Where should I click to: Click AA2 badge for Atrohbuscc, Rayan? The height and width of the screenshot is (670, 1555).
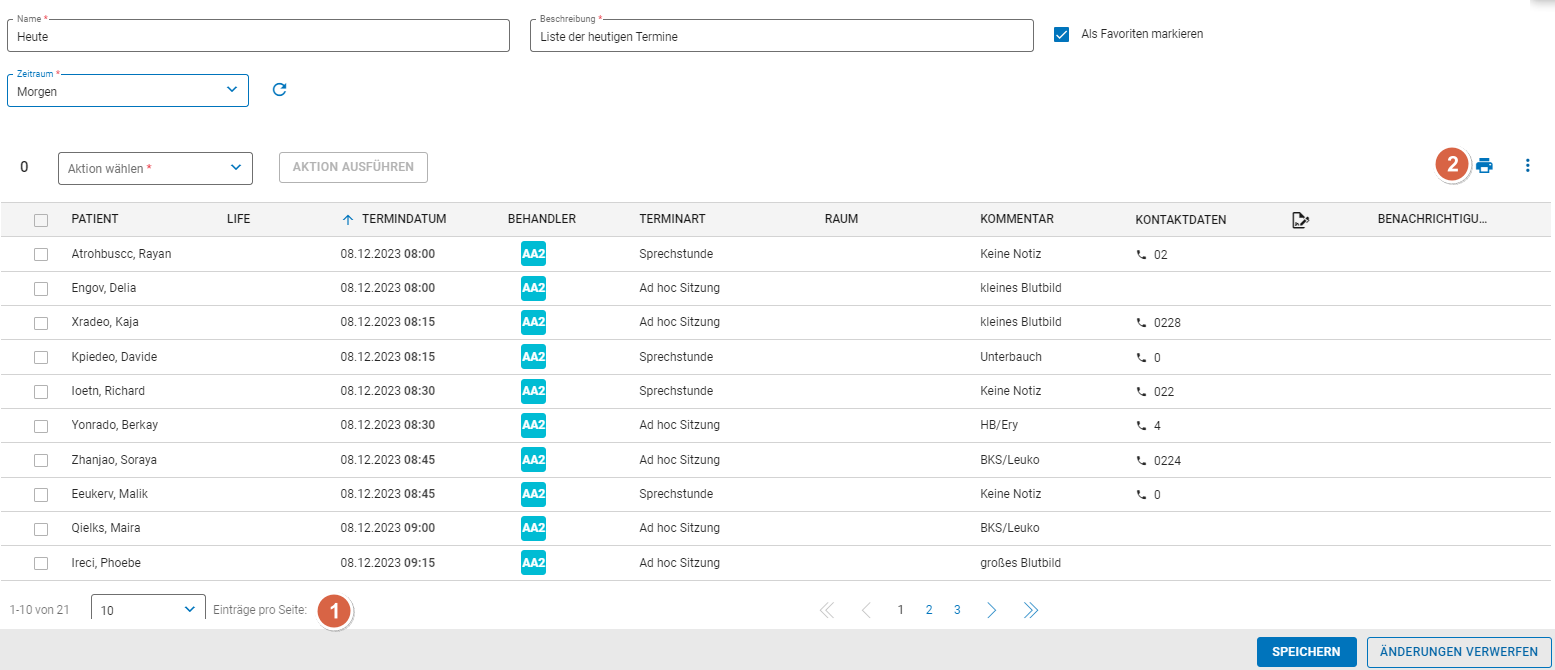pos(533,254)
